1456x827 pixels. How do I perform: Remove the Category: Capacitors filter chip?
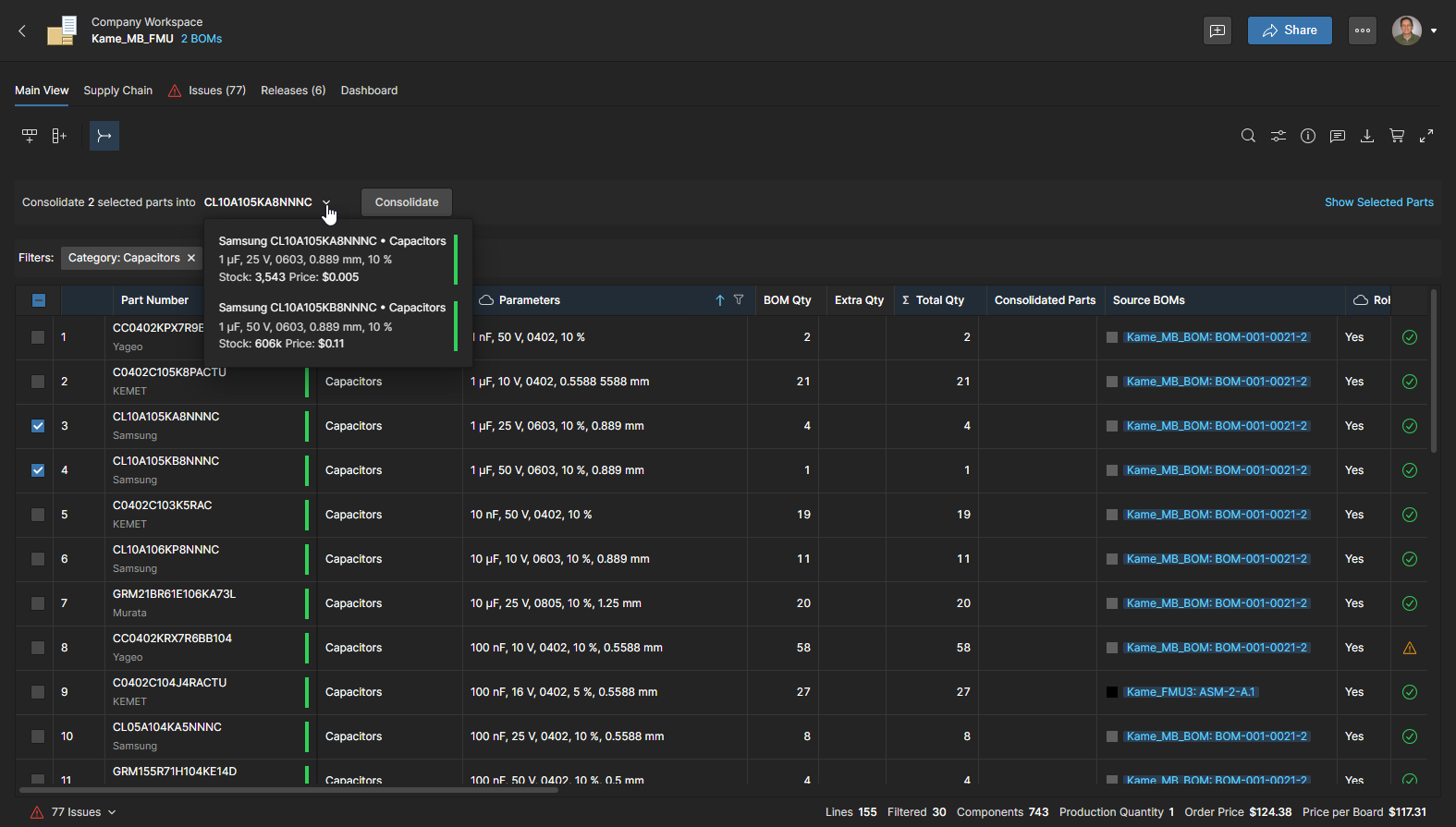[191, 258]
